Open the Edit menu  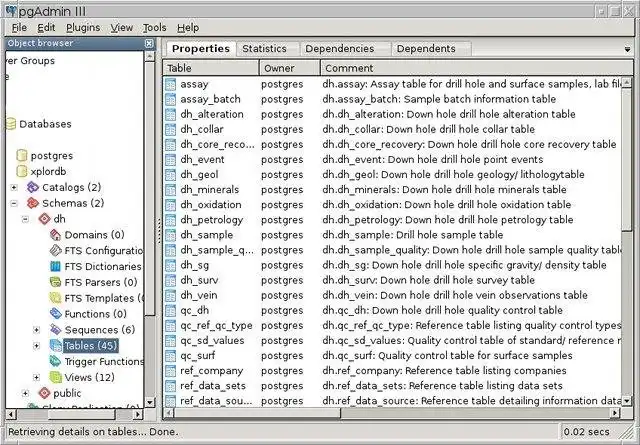click(46, 28)
